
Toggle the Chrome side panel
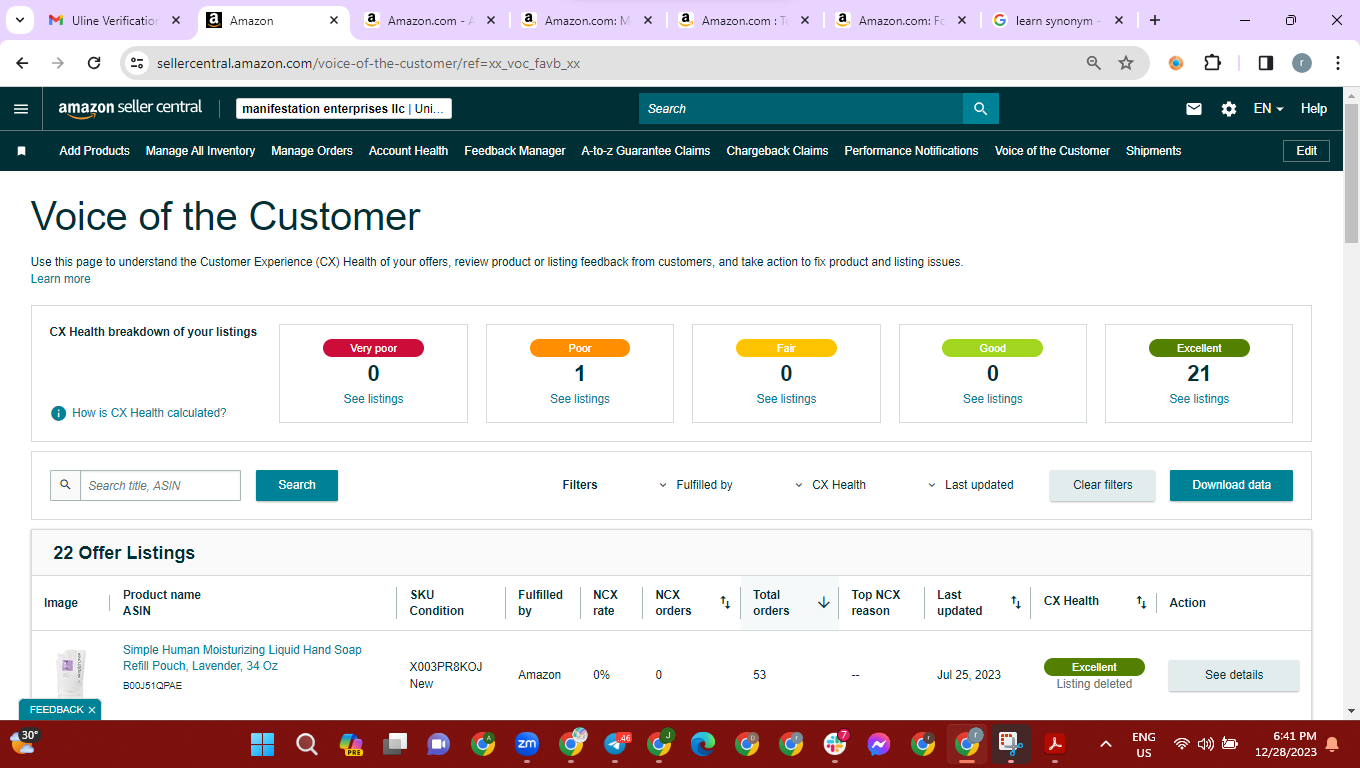tap(1265, 63)
